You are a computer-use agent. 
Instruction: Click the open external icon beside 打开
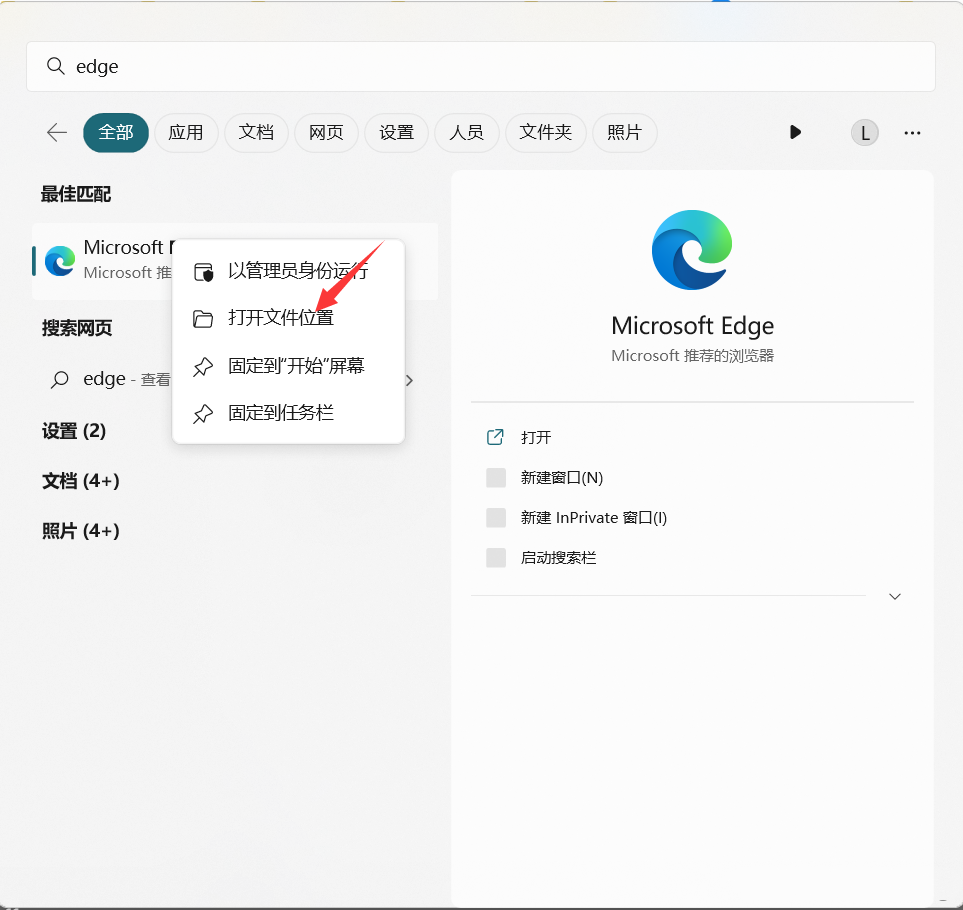click(495, 437)
